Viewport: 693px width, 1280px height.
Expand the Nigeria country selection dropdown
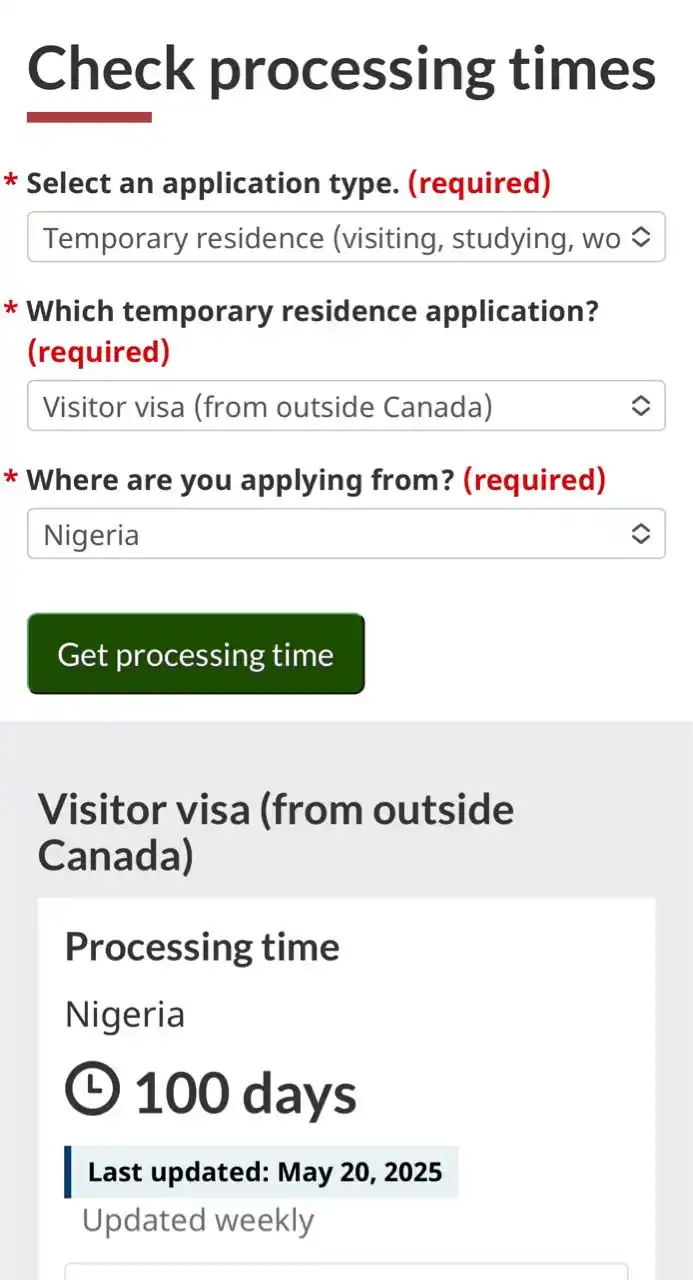click(346, 534)
